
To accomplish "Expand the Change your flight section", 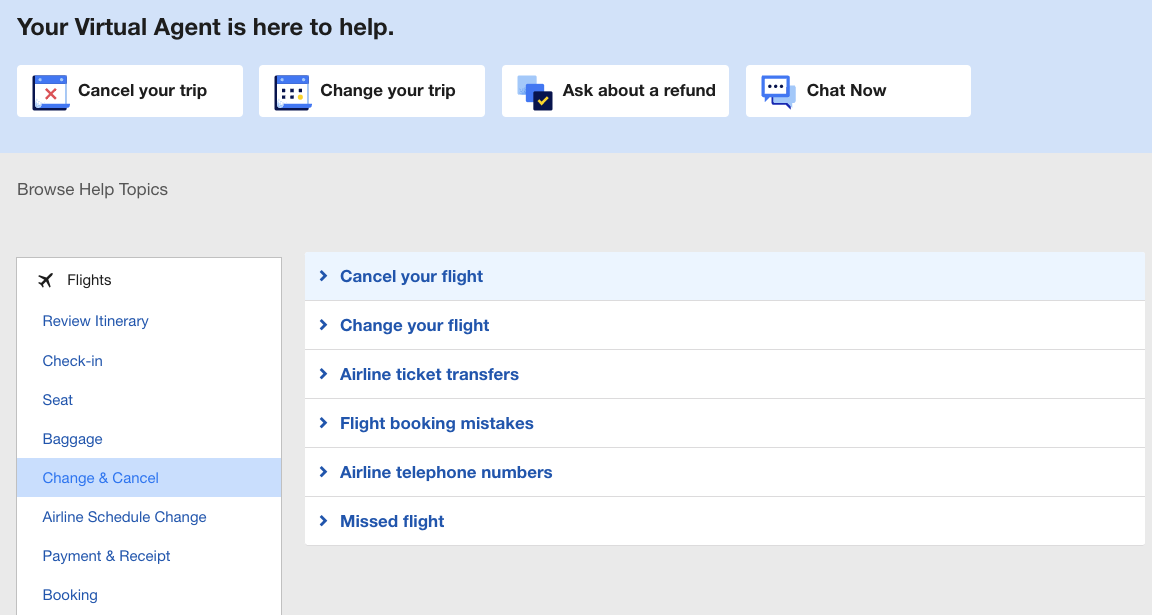I will 414,325.
